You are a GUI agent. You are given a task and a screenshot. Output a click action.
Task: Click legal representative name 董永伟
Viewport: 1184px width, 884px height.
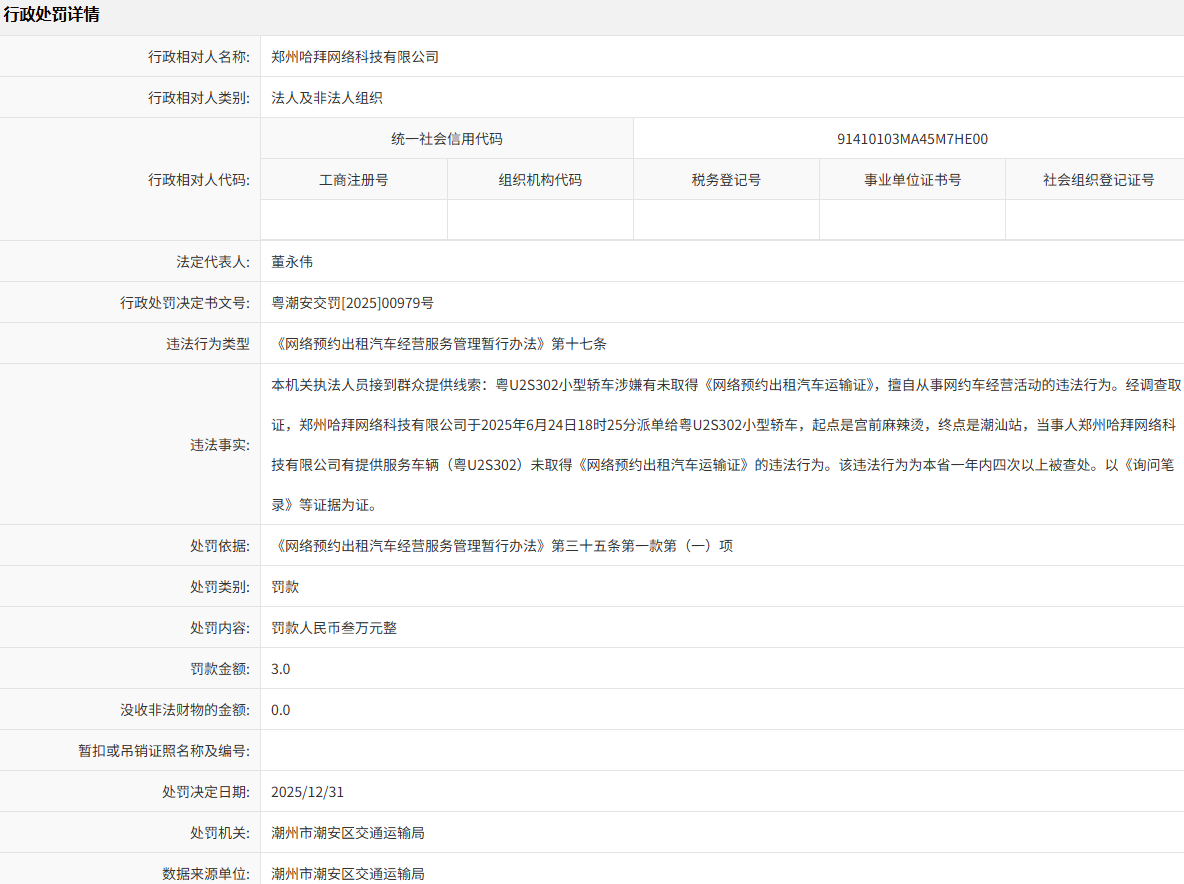click(292, 262)
